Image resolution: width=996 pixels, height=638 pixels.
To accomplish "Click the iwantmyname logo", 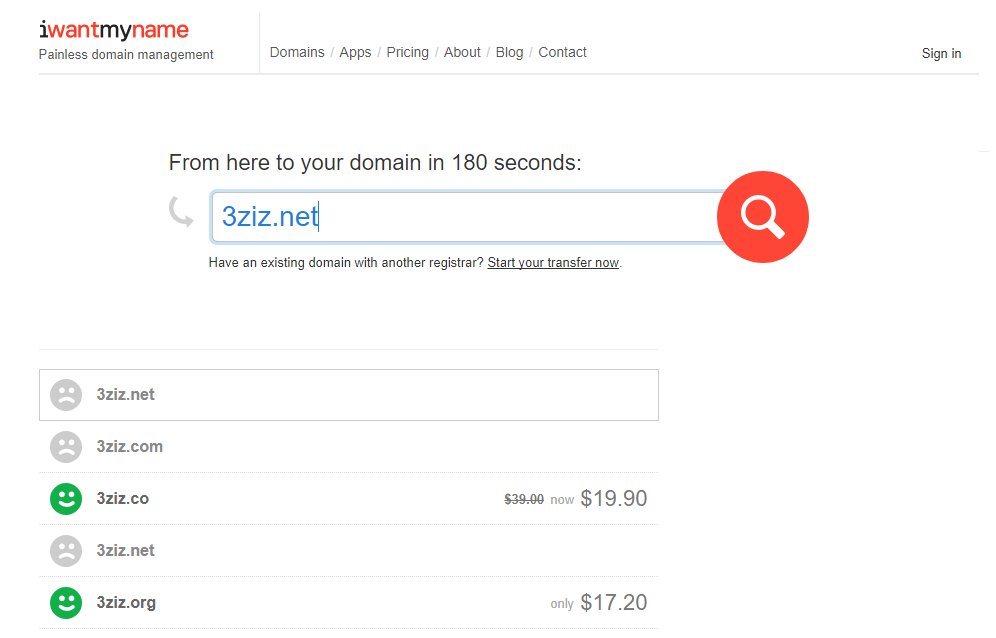I will point(113,30).
